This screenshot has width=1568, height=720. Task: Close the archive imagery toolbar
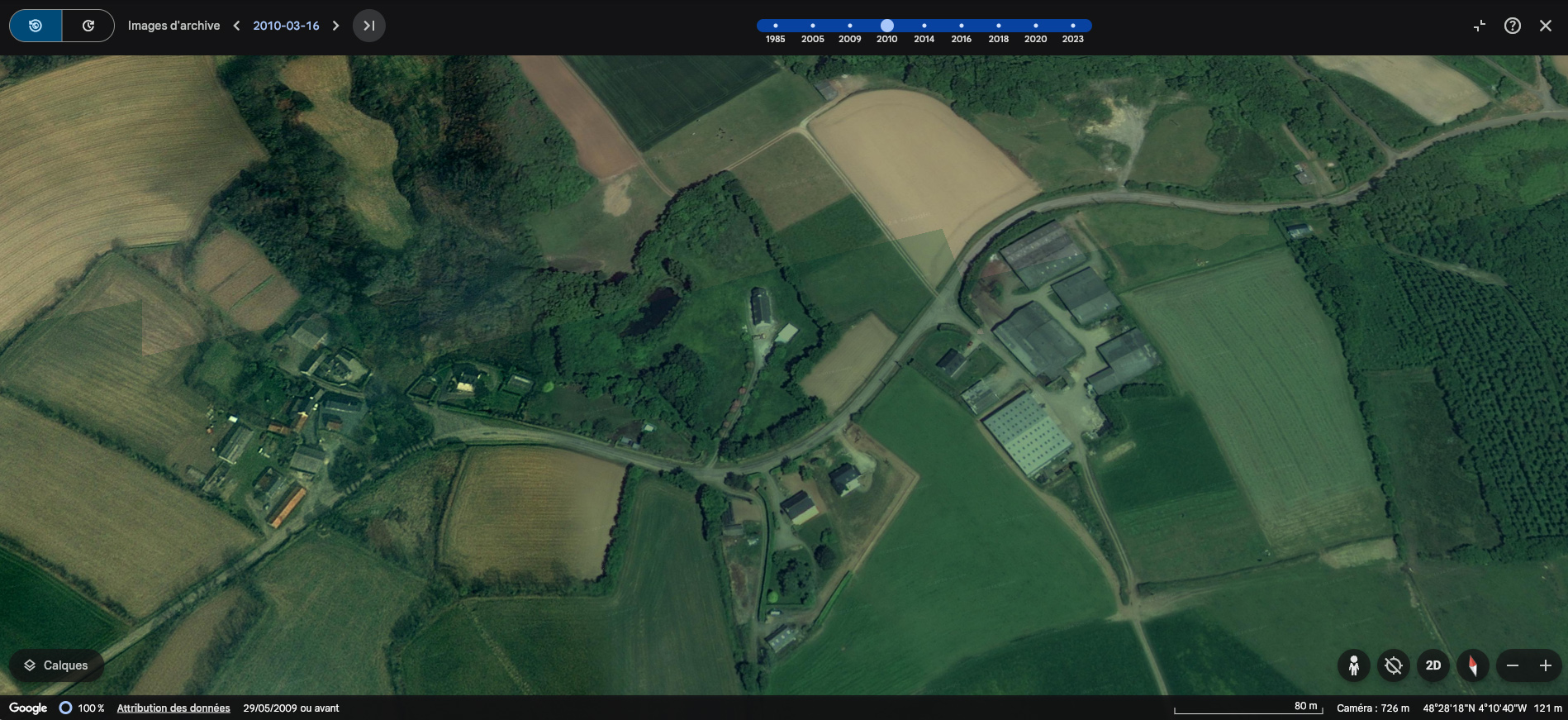tap(1545, 26)
